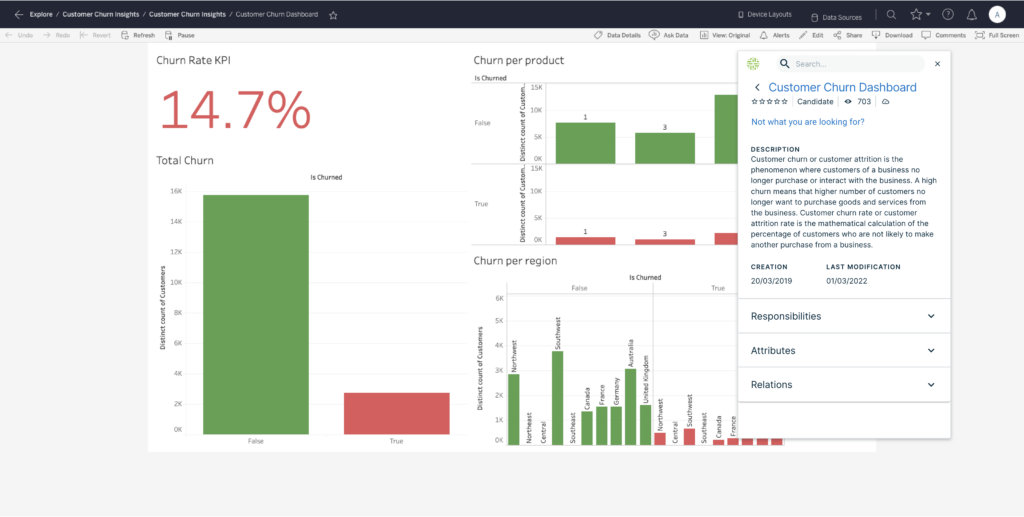Open first Customer Churn Insights breadcrumb

101,14
